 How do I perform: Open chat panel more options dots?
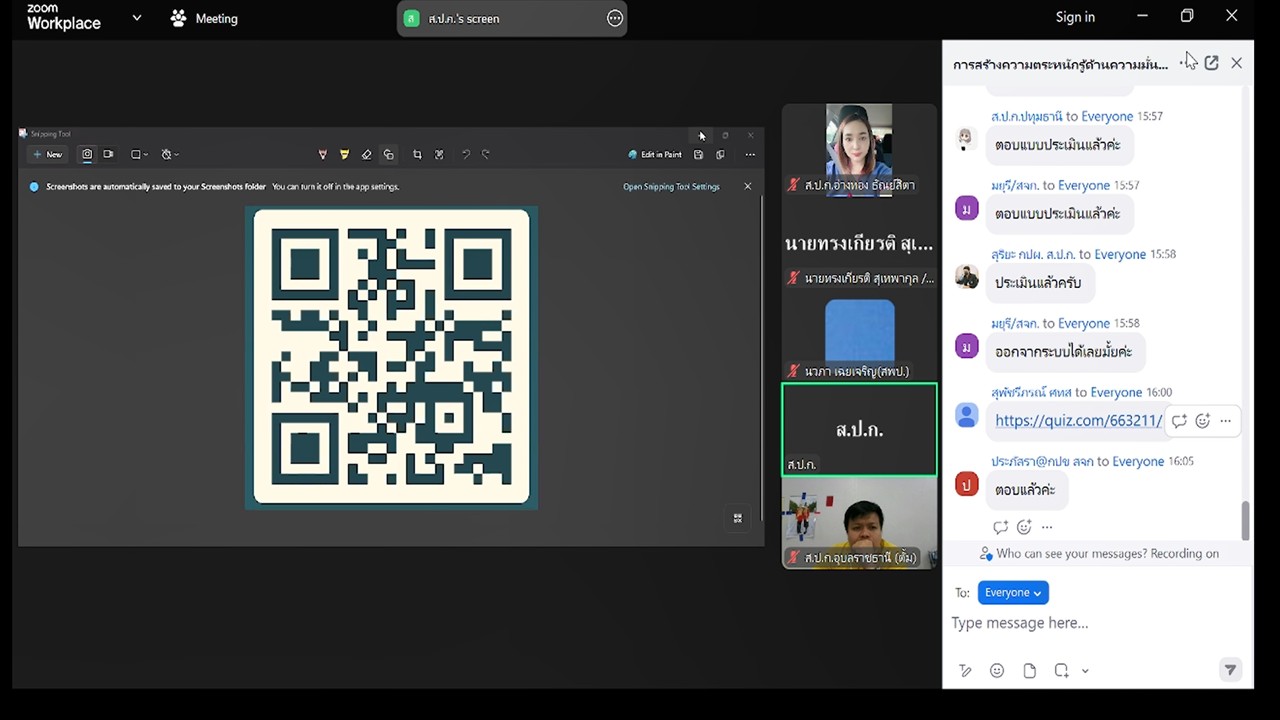1184,63
